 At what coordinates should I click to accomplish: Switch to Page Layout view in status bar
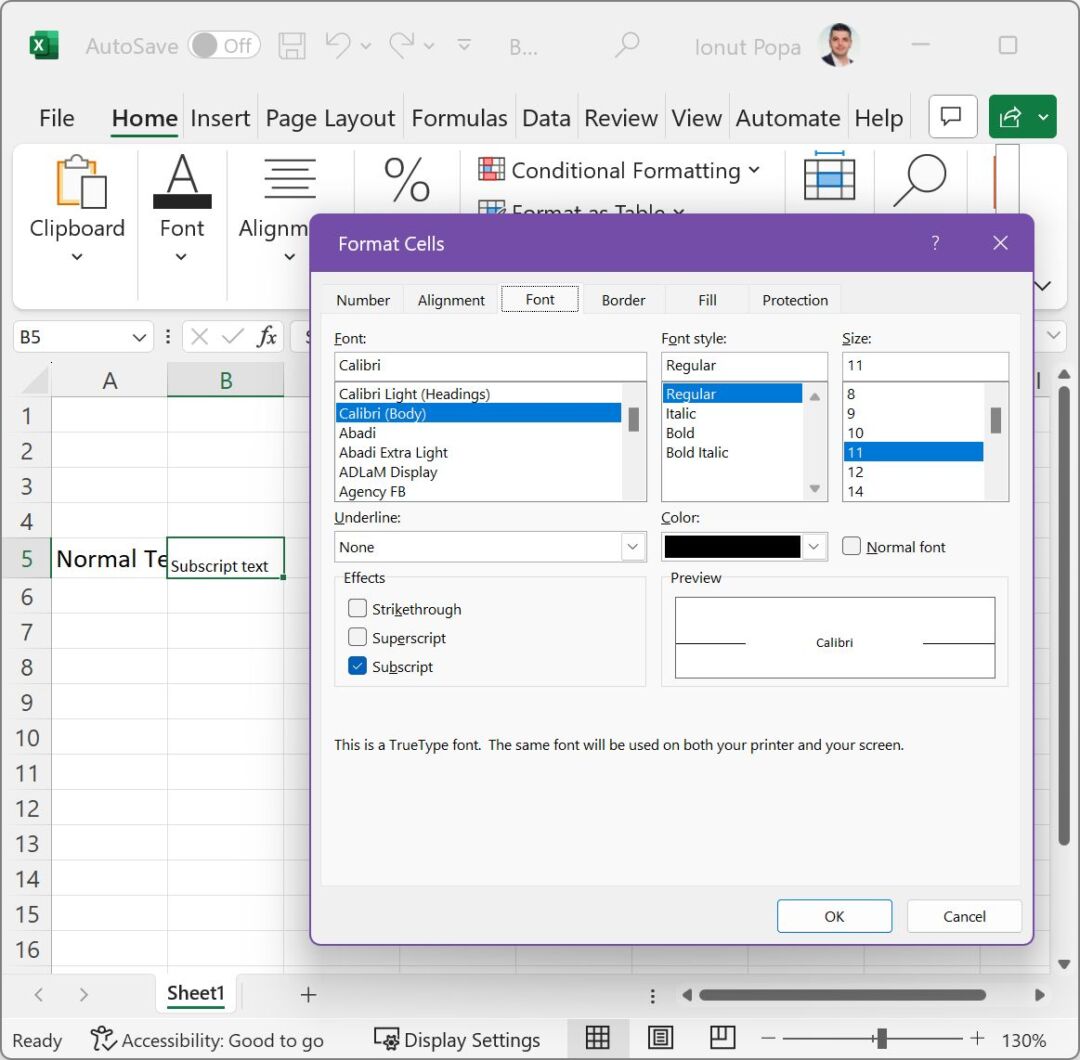pos(661,1038)
